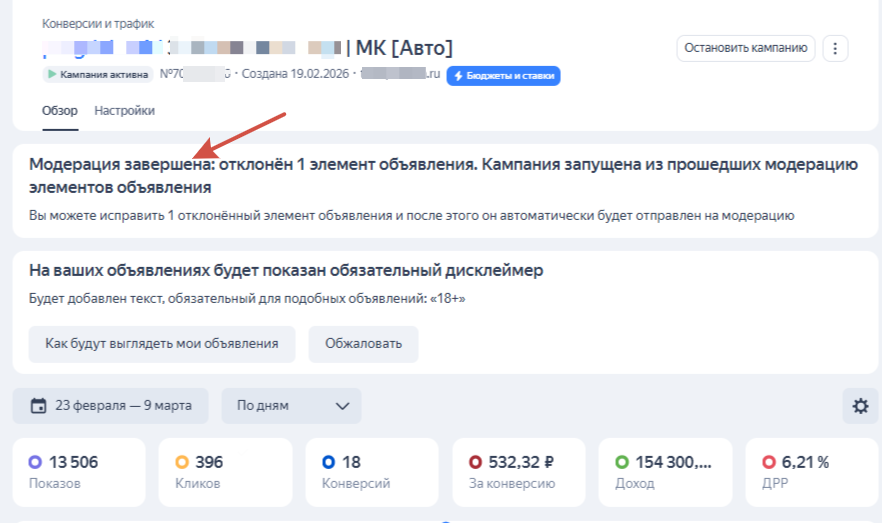
Task: Switch to the 'Обзор' tab
Action: pyautogui.click(x=59, y=111)
